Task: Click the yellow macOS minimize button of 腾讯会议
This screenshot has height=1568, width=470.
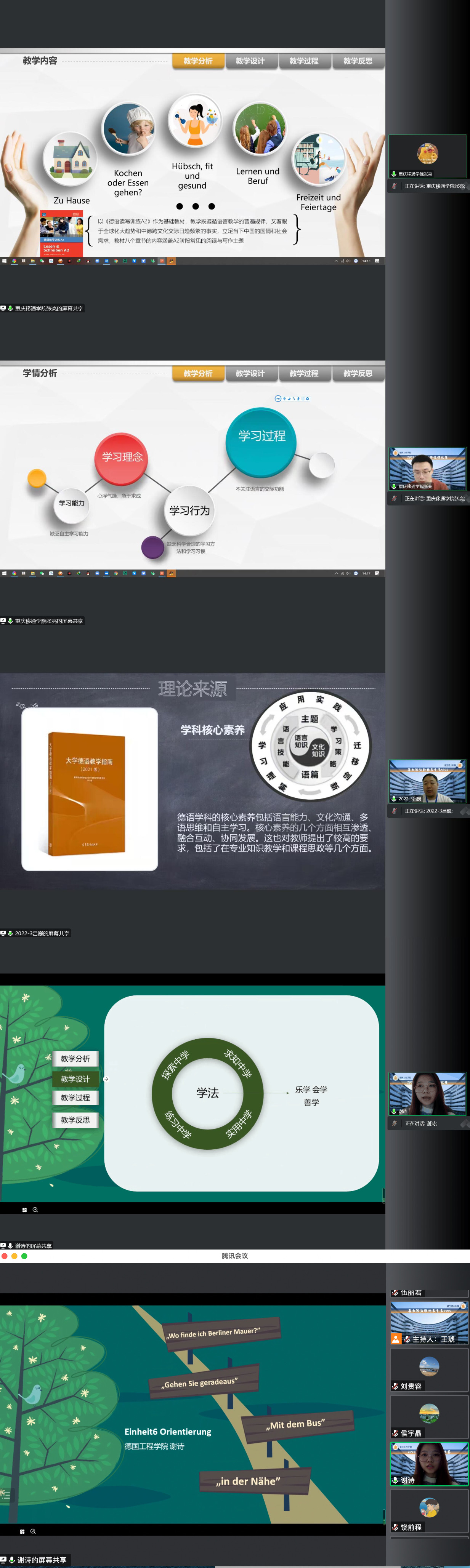Action: [14, 1256]
